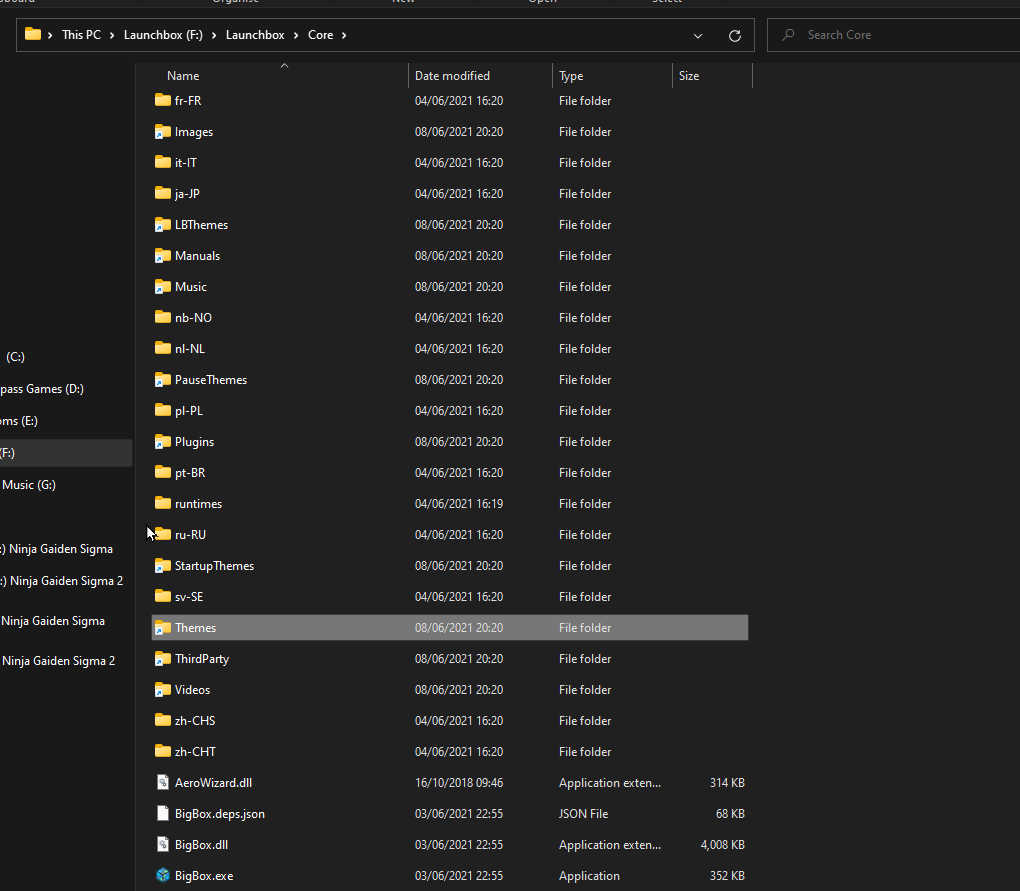
Task: Go to Launchbox (F:) in breadcrumb
Action: 163,35
